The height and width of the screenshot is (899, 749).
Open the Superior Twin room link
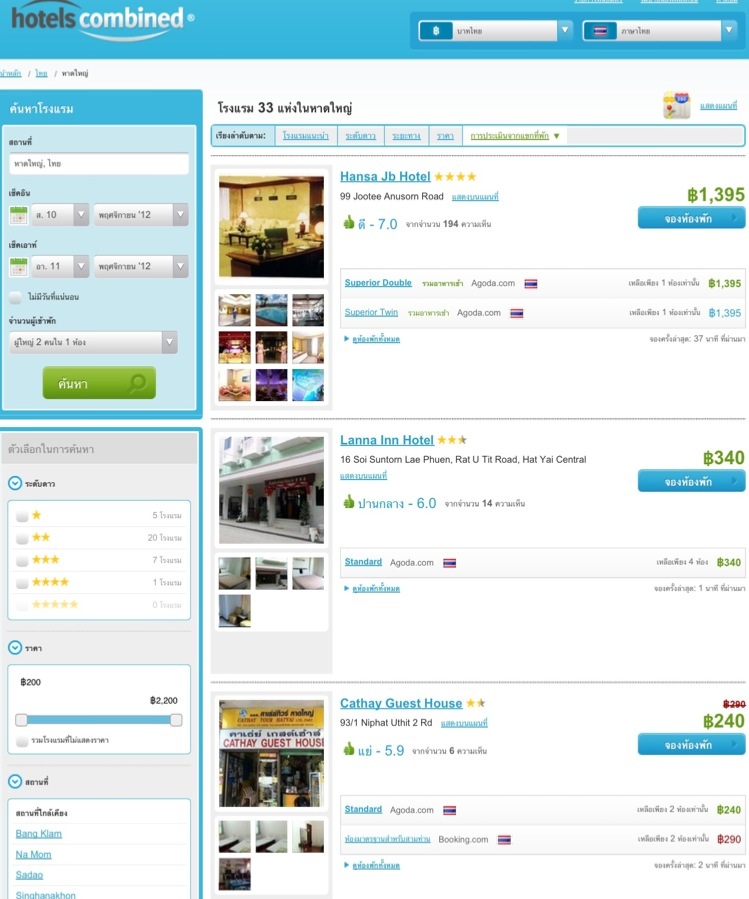371,312
